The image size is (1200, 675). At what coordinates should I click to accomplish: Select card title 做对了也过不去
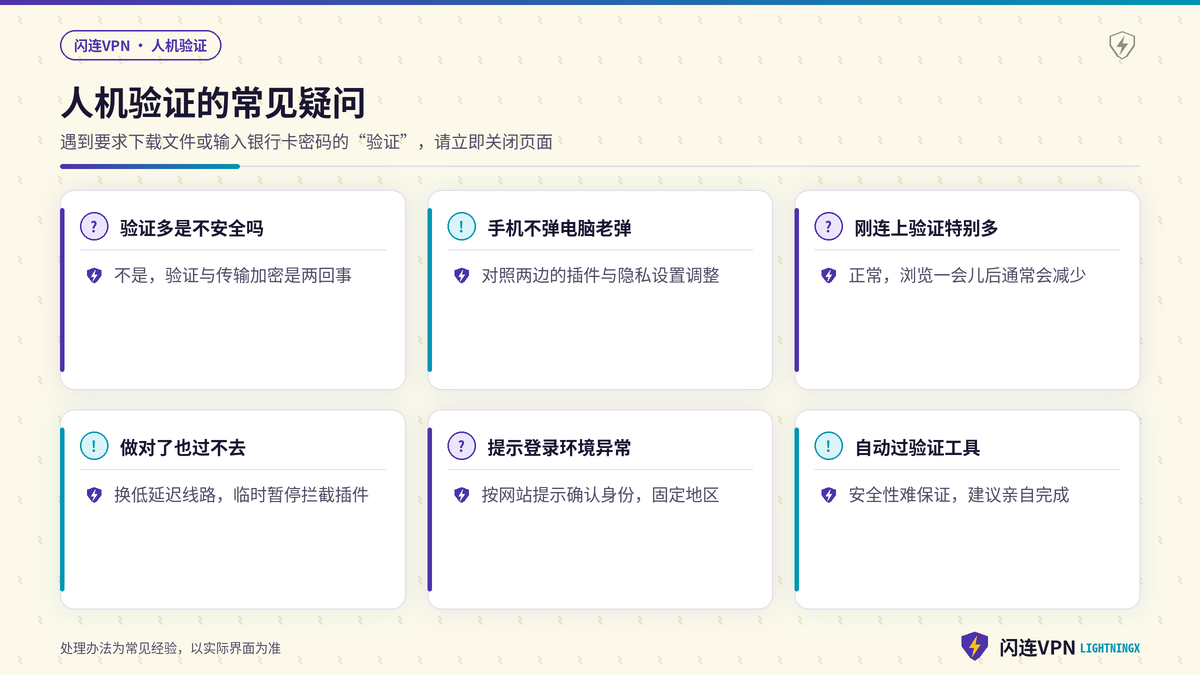182,448
